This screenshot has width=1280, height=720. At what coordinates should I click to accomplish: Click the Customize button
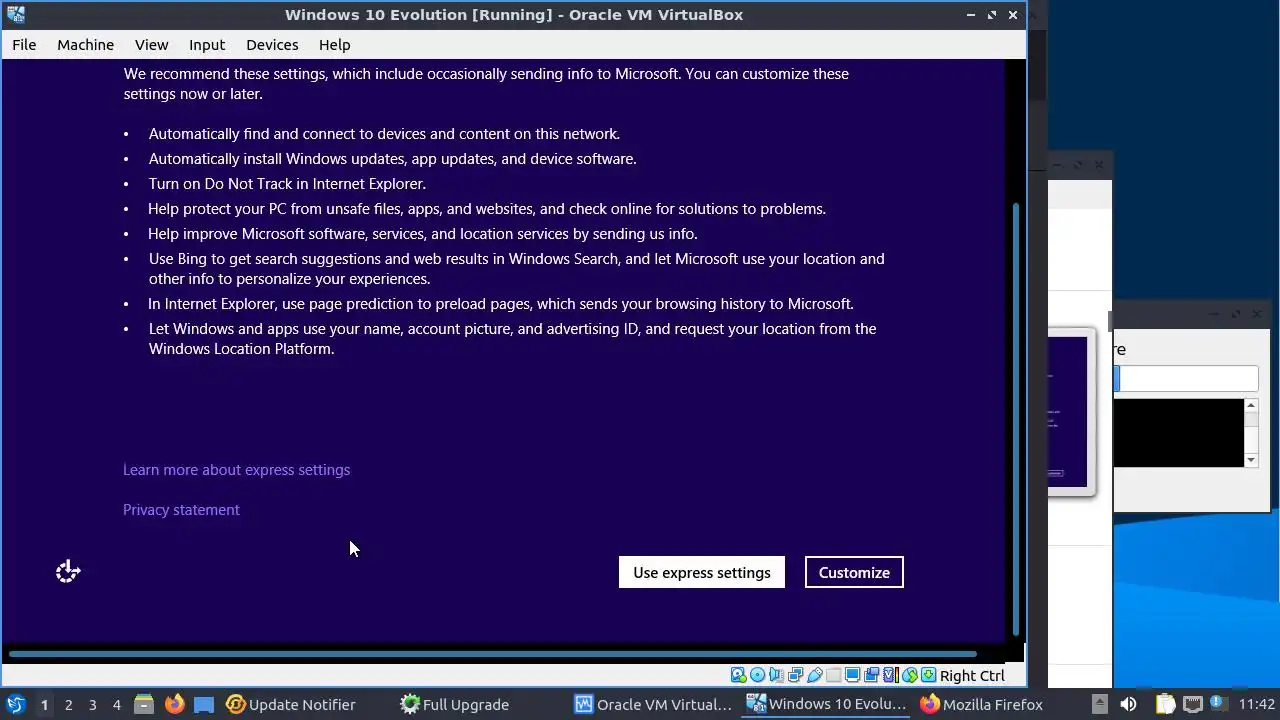pos(854,572)
